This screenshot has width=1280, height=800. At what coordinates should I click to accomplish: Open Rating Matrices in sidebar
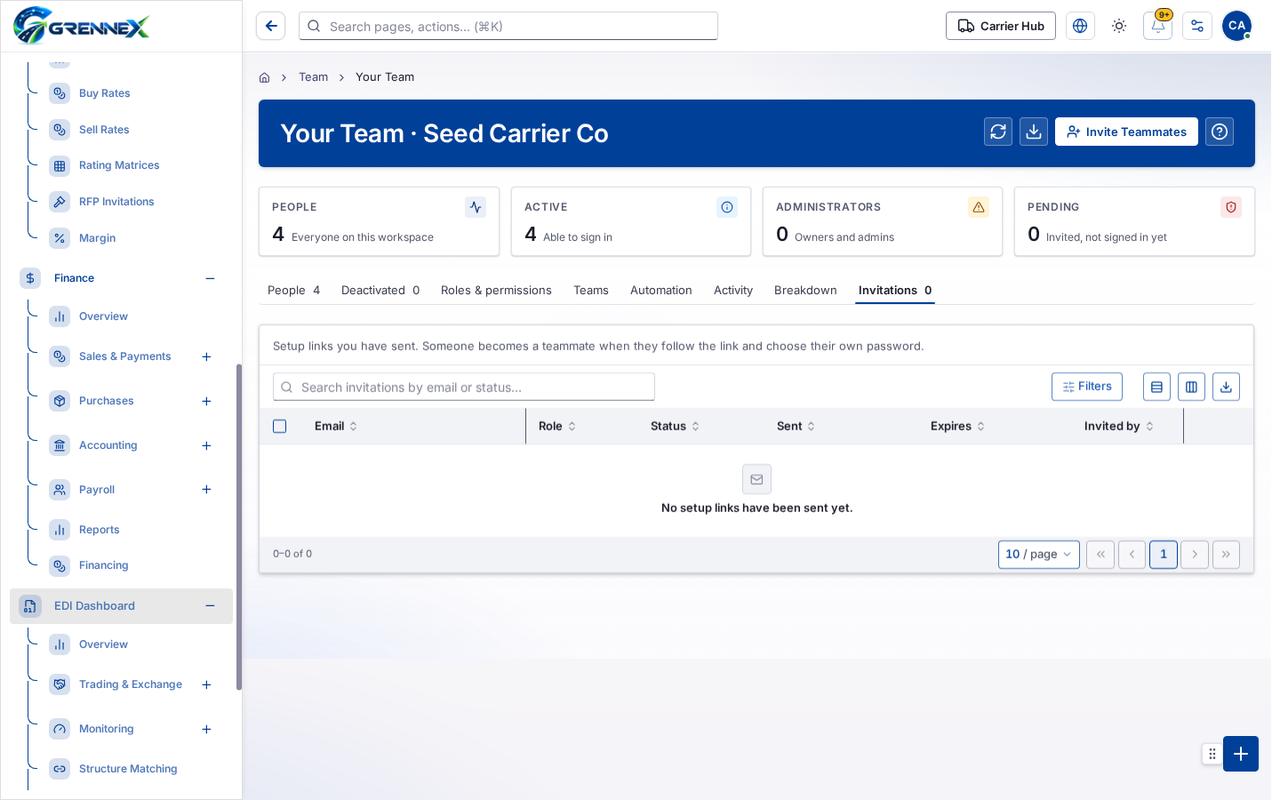(x=119, y=165)
